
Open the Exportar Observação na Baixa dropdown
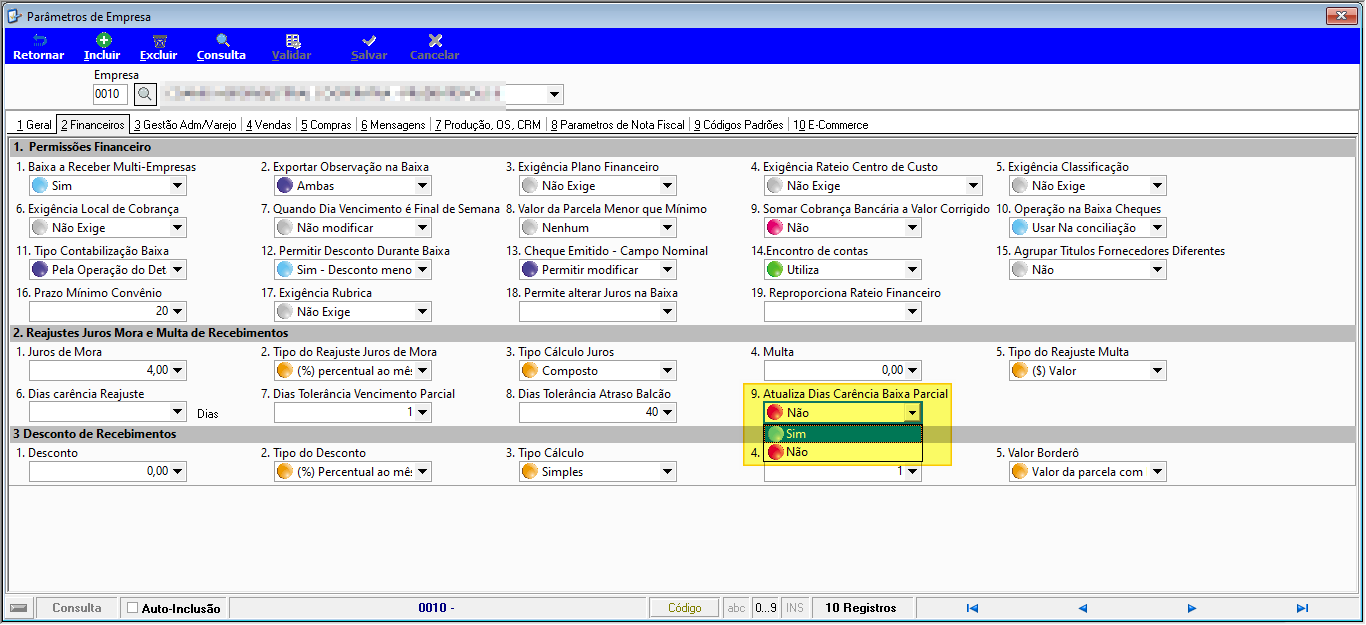coord(422,186)
